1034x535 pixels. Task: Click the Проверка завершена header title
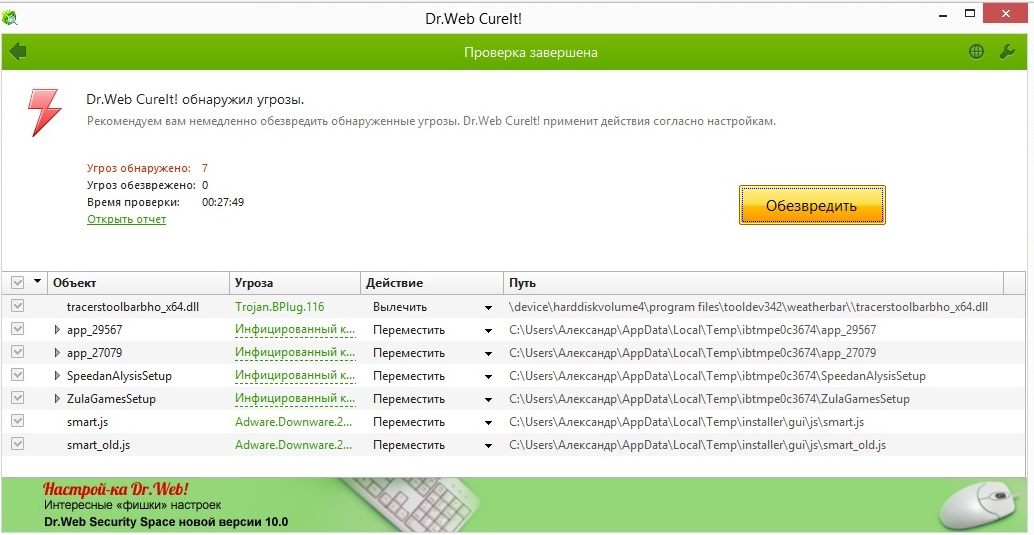click(531, 52)
